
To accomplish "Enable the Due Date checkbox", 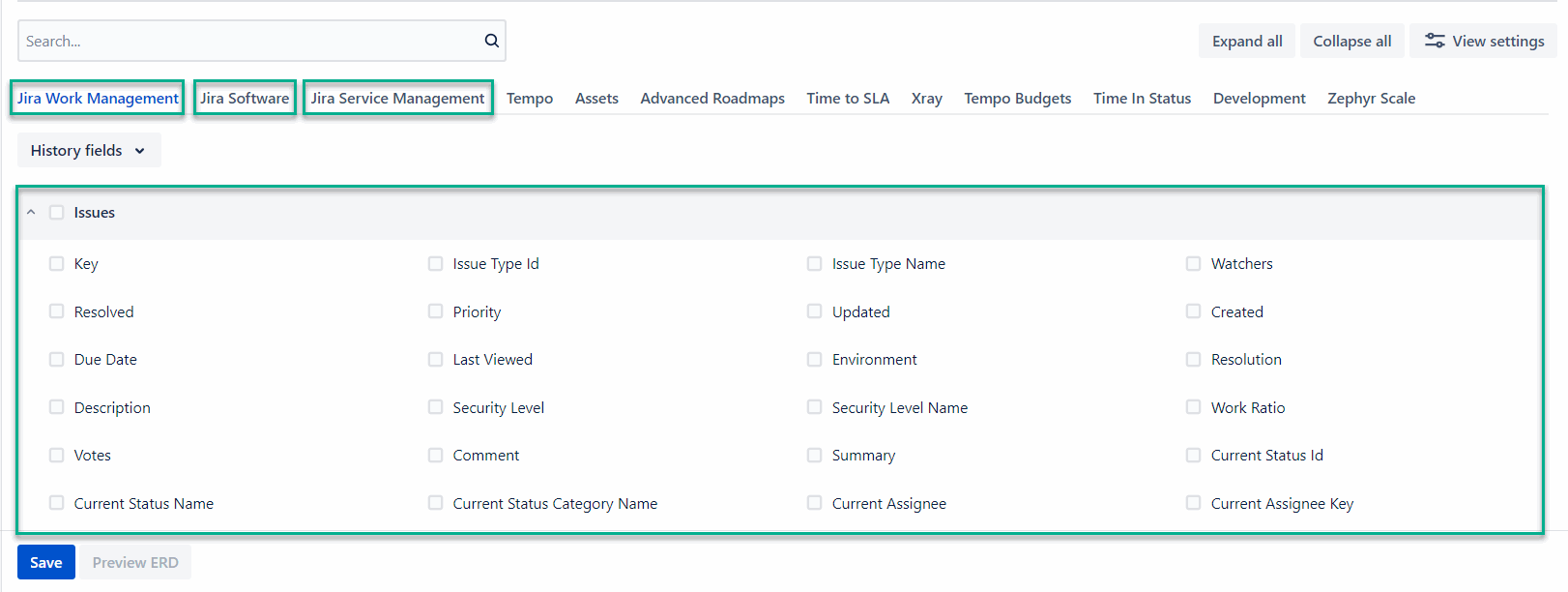I will click(57, 360).
